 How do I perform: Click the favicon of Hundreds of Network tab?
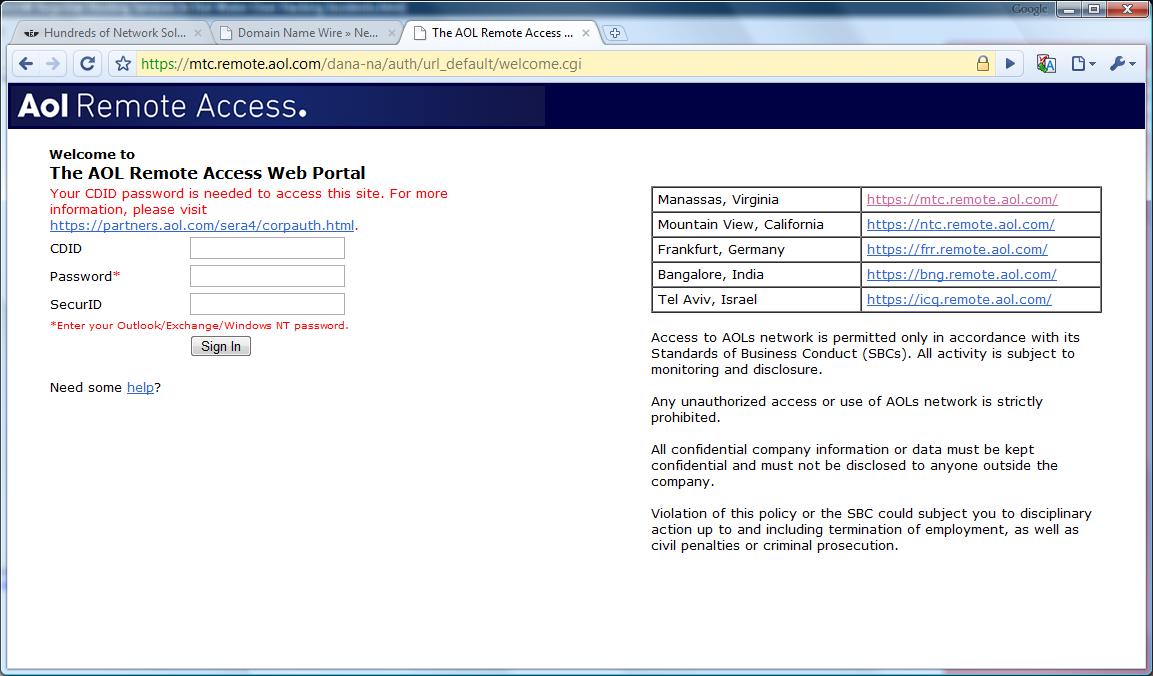[x=31, y=33]
